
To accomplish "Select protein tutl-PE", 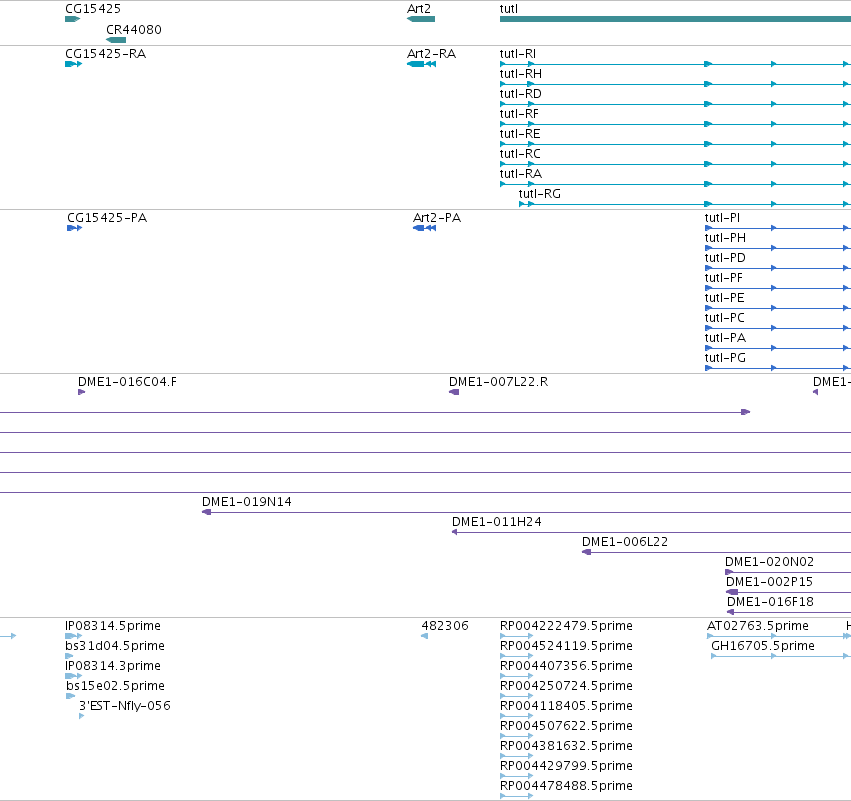I will point(725,298).
